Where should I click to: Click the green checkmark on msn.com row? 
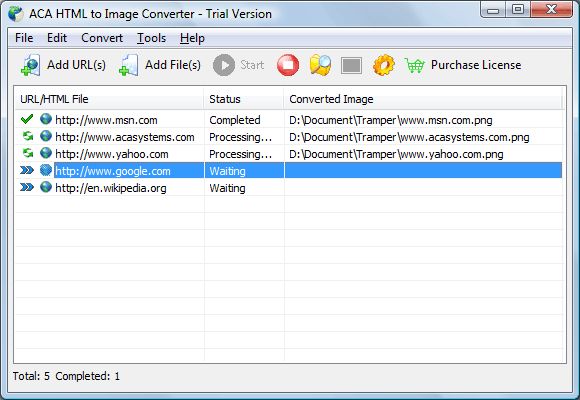[27, 119]
